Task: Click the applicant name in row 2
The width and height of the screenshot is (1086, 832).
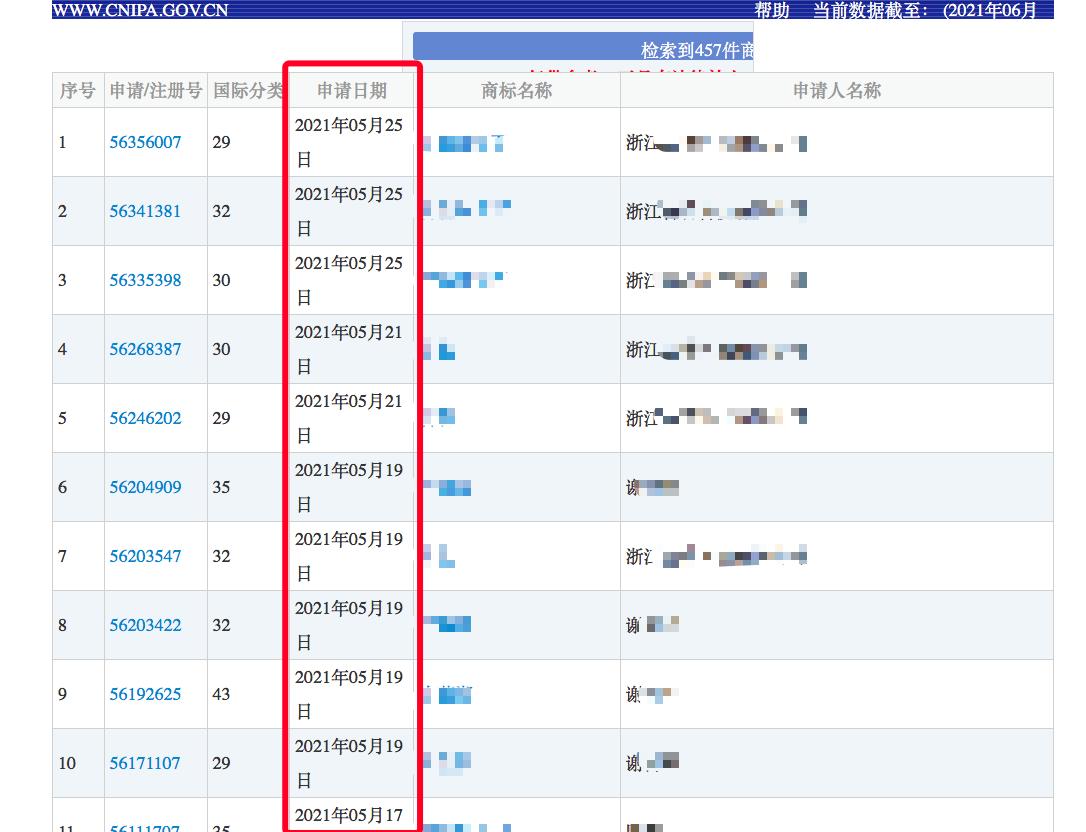Action: tap(716, 210)
